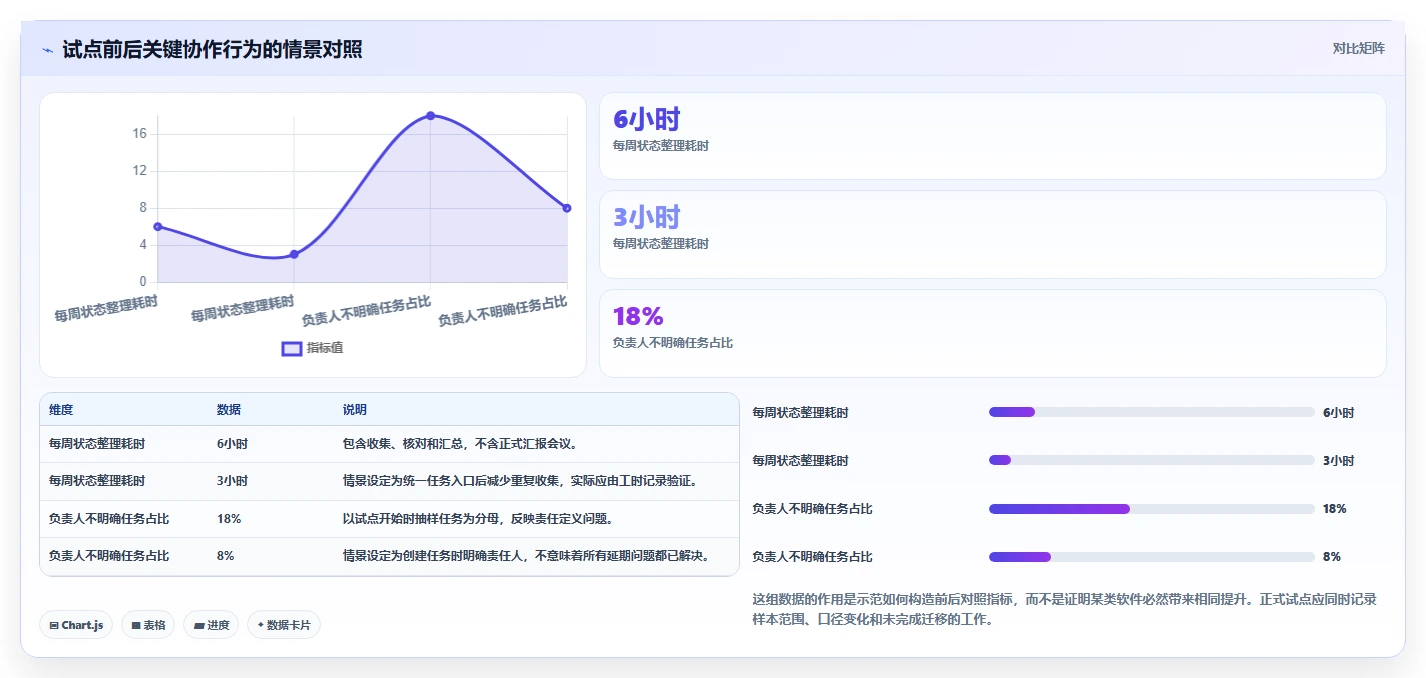
Task: Click the 说明 table column header
Action: click(355, 410)
